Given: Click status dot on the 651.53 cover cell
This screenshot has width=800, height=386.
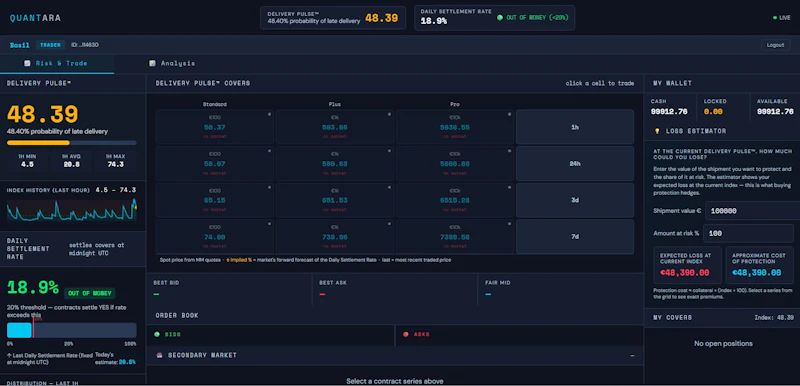Looking at the screenshot, I should (x=389, y=187).
